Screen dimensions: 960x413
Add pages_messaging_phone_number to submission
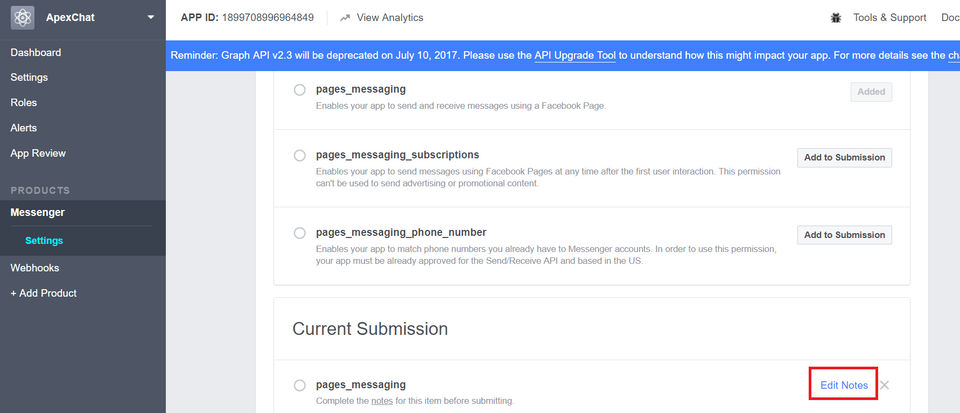point(844,235)
